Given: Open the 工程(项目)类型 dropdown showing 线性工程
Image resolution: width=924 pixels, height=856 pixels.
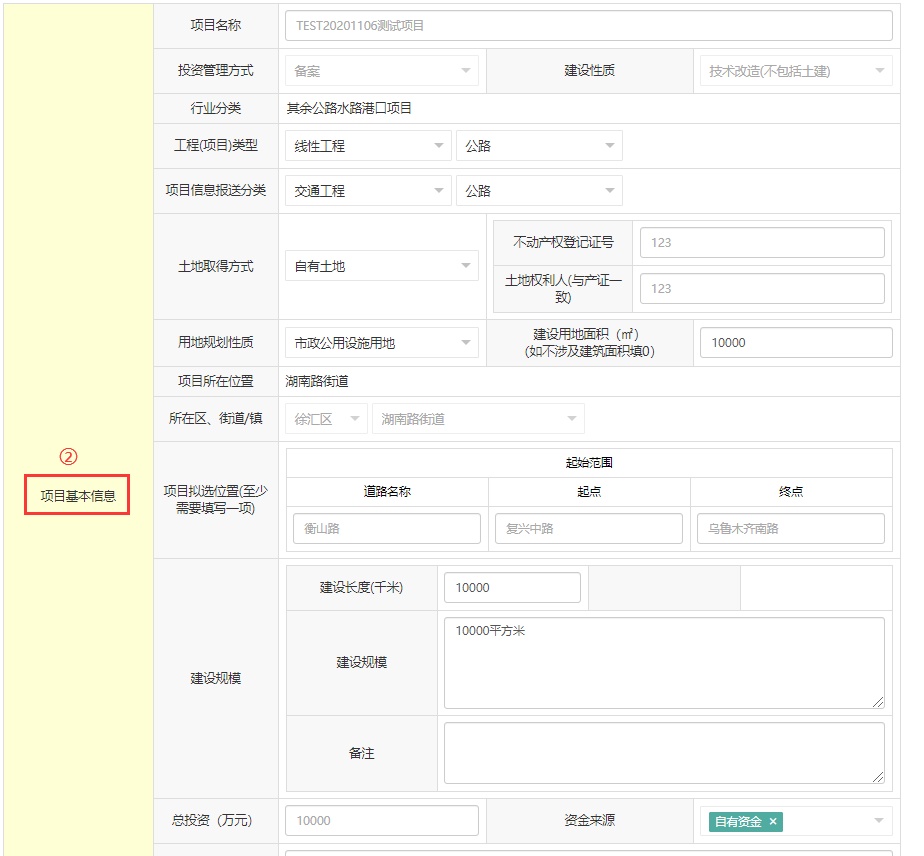Looking at the screenshot, I should pyautogui.click(x=367, y=146).
